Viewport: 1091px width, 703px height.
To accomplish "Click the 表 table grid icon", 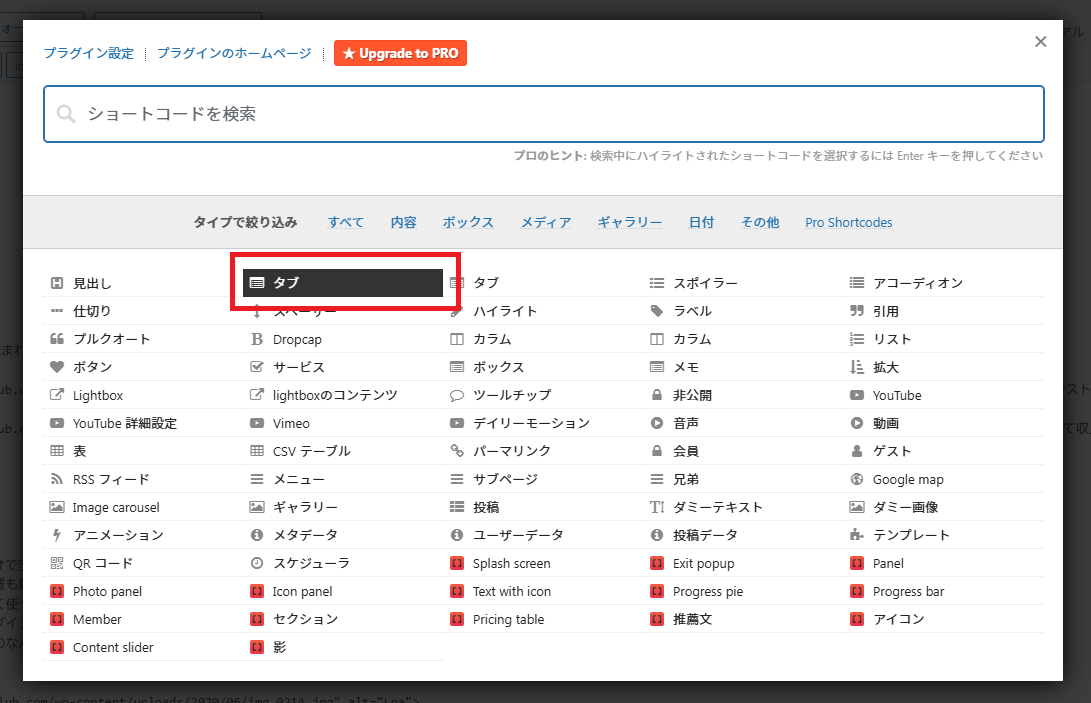I will click(57, 451).
